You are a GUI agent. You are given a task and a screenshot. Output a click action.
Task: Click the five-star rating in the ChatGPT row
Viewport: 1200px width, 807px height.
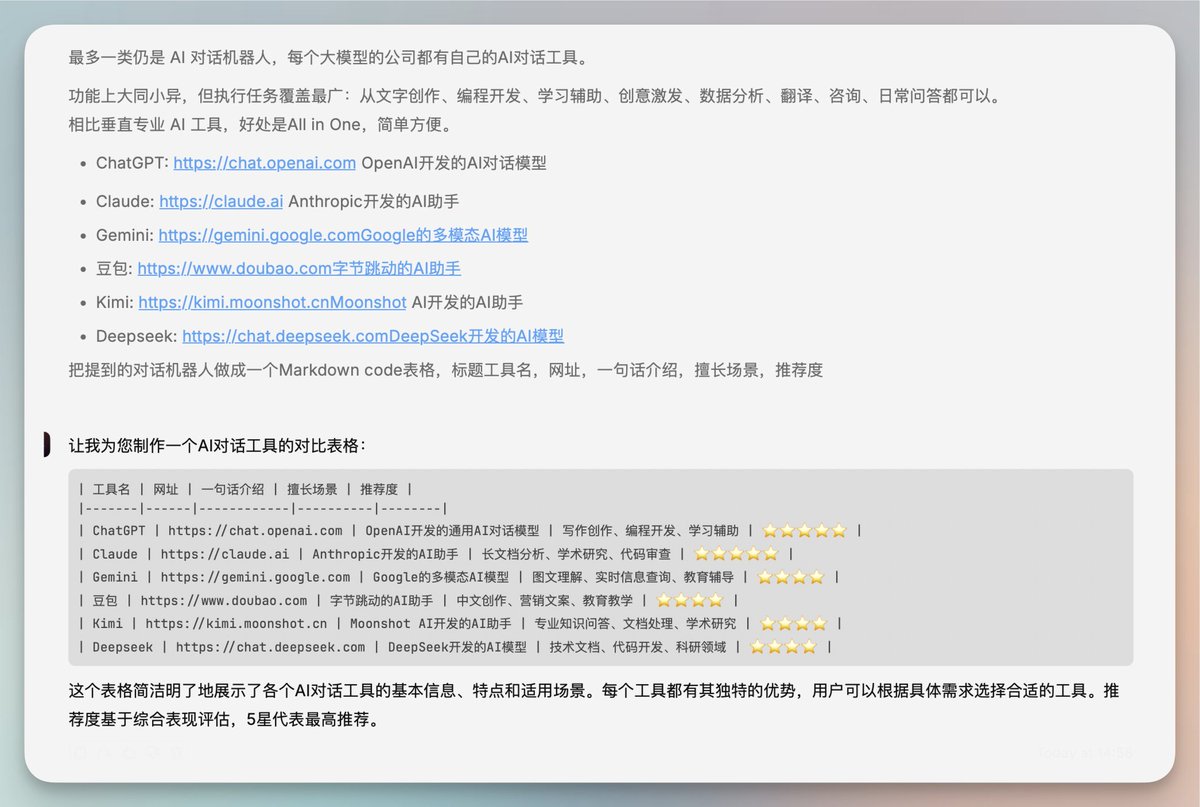coord(804,531)
